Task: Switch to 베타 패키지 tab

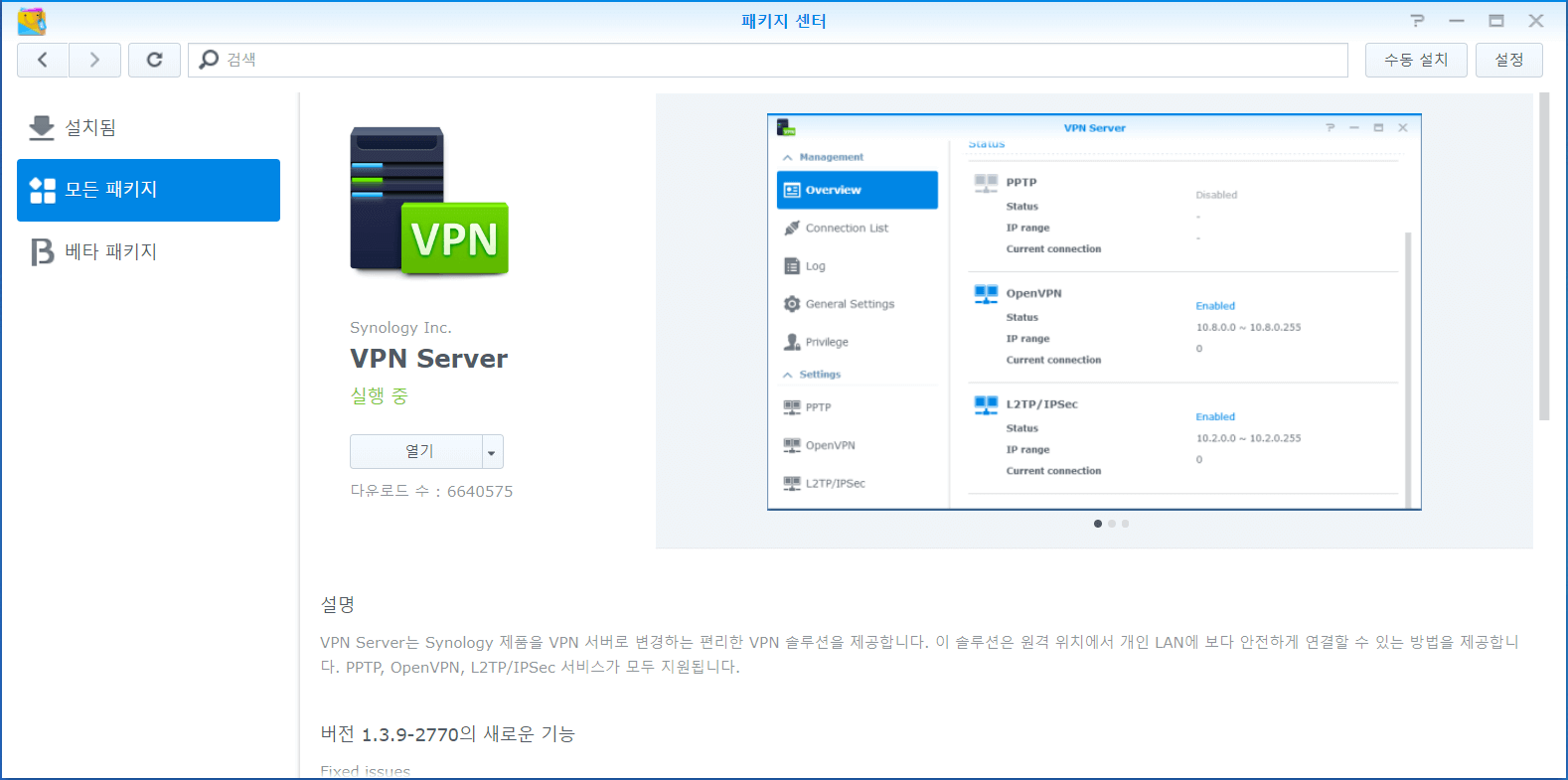Action: click(110, 251)
